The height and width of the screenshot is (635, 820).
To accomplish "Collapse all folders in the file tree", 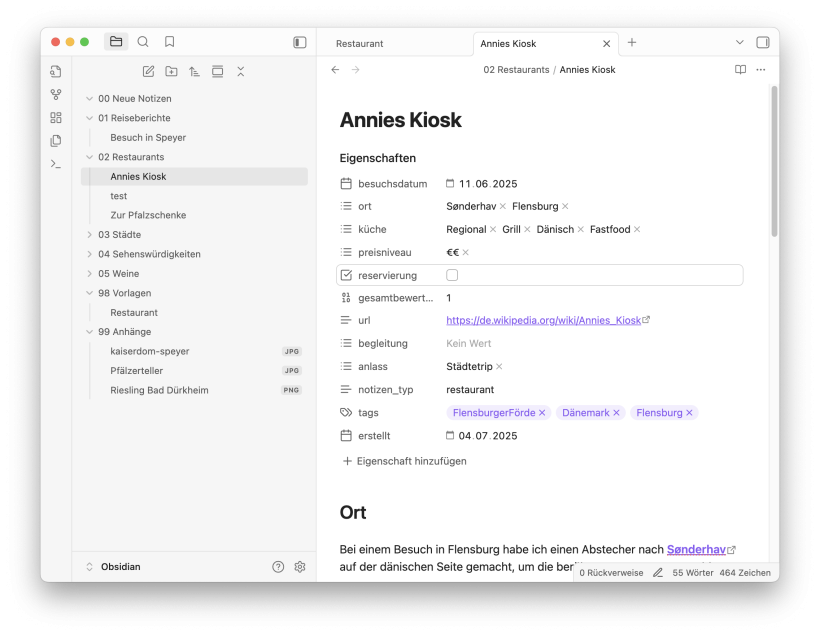I will 241,72.
